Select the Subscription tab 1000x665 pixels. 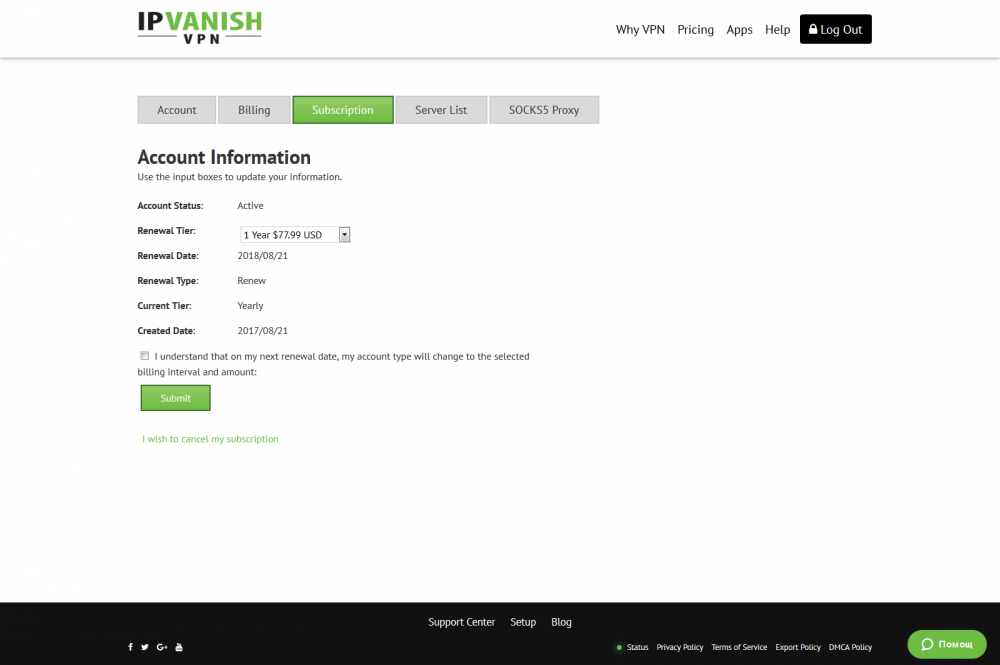[x=342, y=110]
